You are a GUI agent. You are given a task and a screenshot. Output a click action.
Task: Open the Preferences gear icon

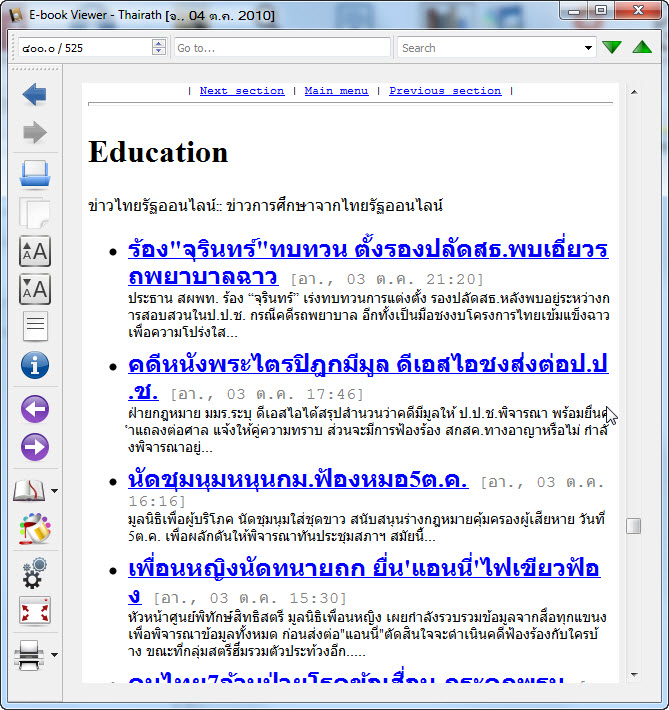click(34, 573)
